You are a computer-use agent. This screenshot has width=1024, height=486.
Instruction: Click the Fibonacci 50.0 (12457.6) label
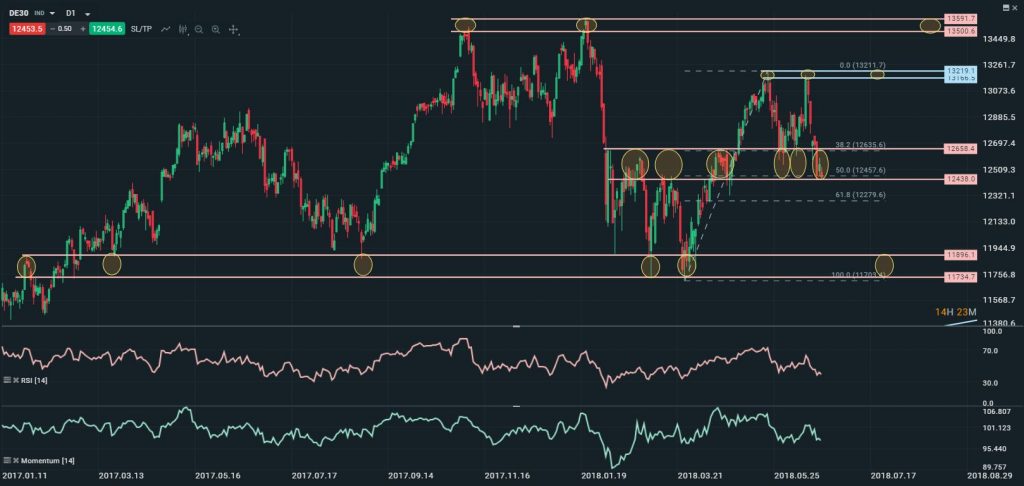tap(859, 170)
